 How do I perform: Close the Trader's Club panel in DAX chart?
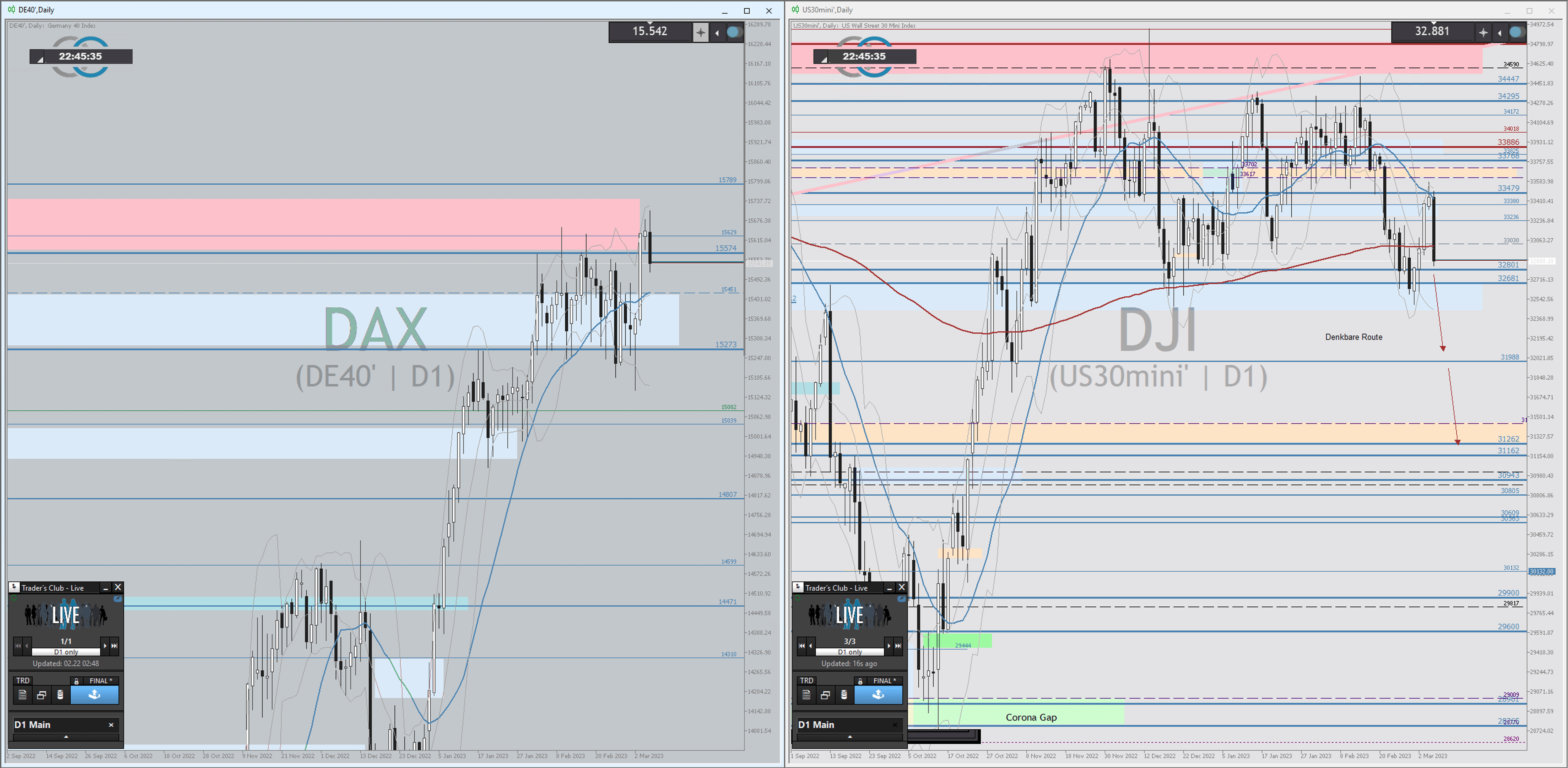pos(118,587)
